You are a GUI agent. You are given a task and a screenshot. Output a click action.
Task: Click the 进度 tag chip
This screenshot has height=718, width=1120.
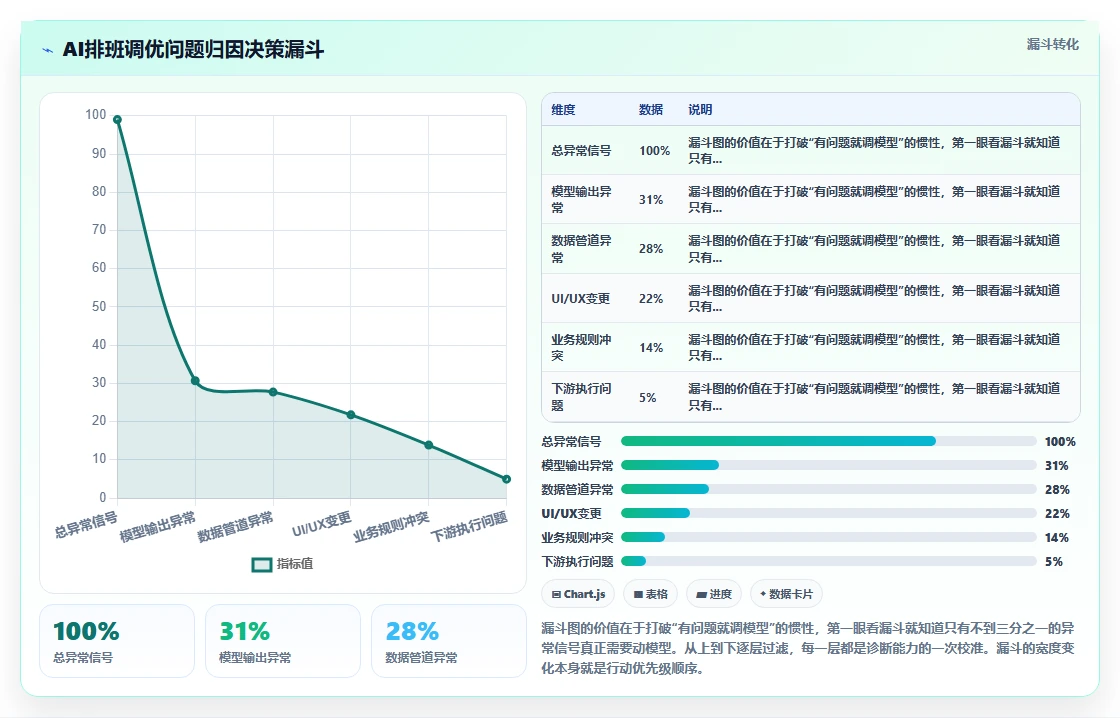[x=714, y=594]
